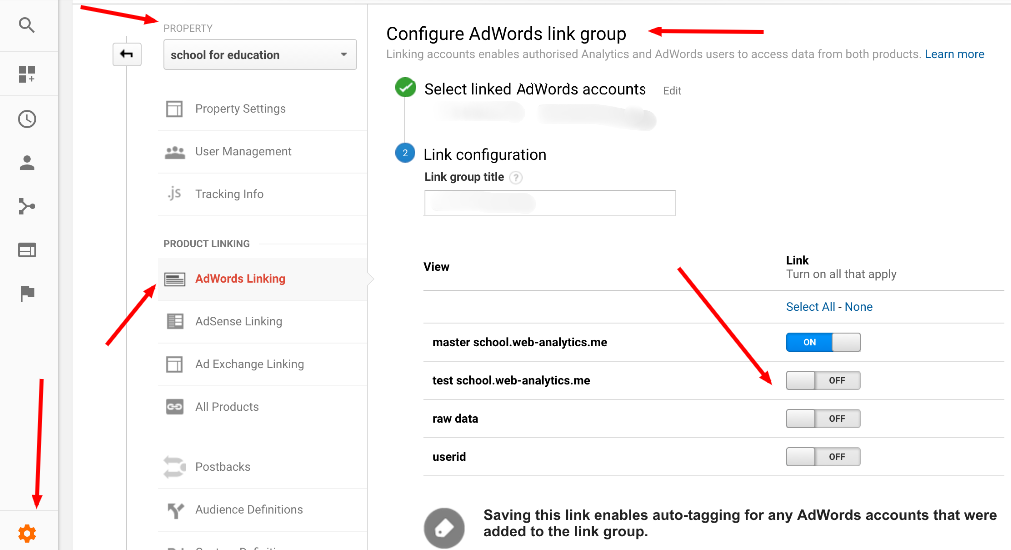The height and width of the screenshot is (550, 1011).
Task: Click the Link group title text field
Action: tap(550, 203)
